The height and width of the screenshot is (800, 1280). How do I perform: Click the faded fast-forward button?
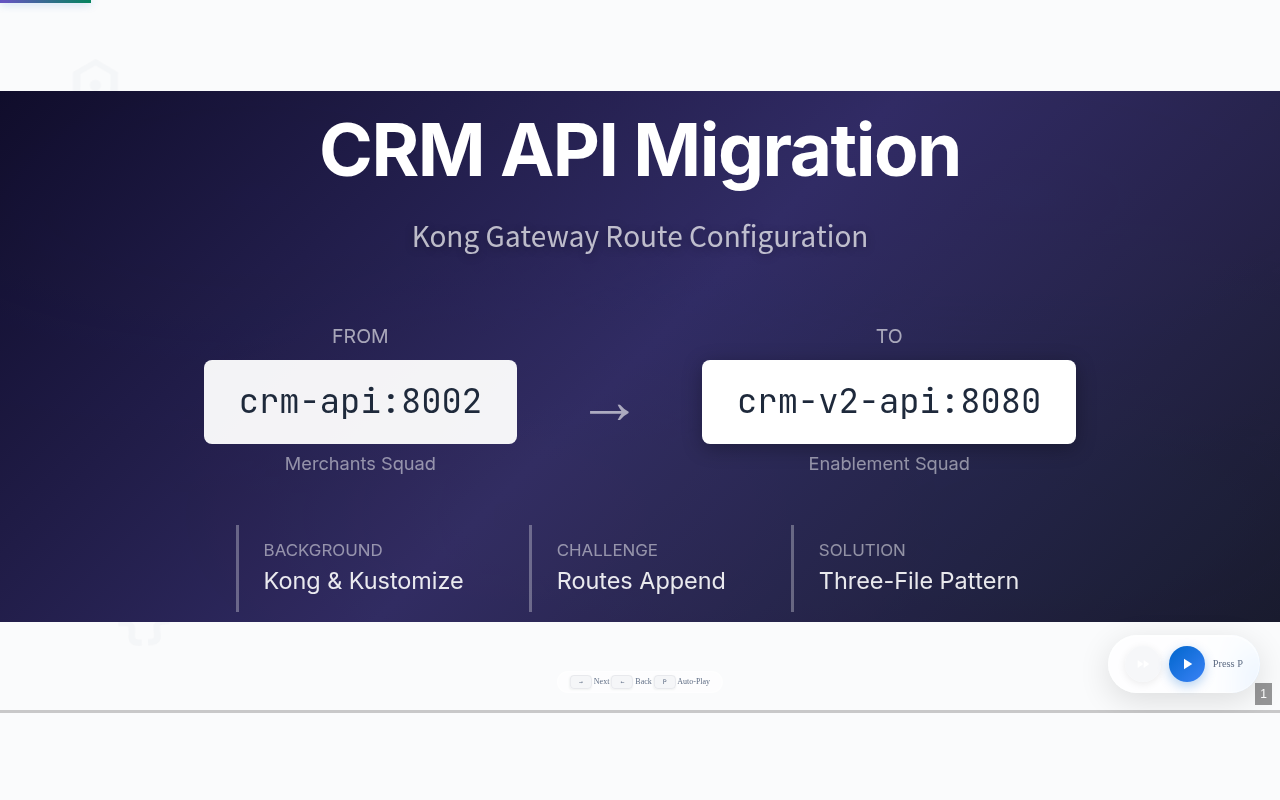[1142, 664]
